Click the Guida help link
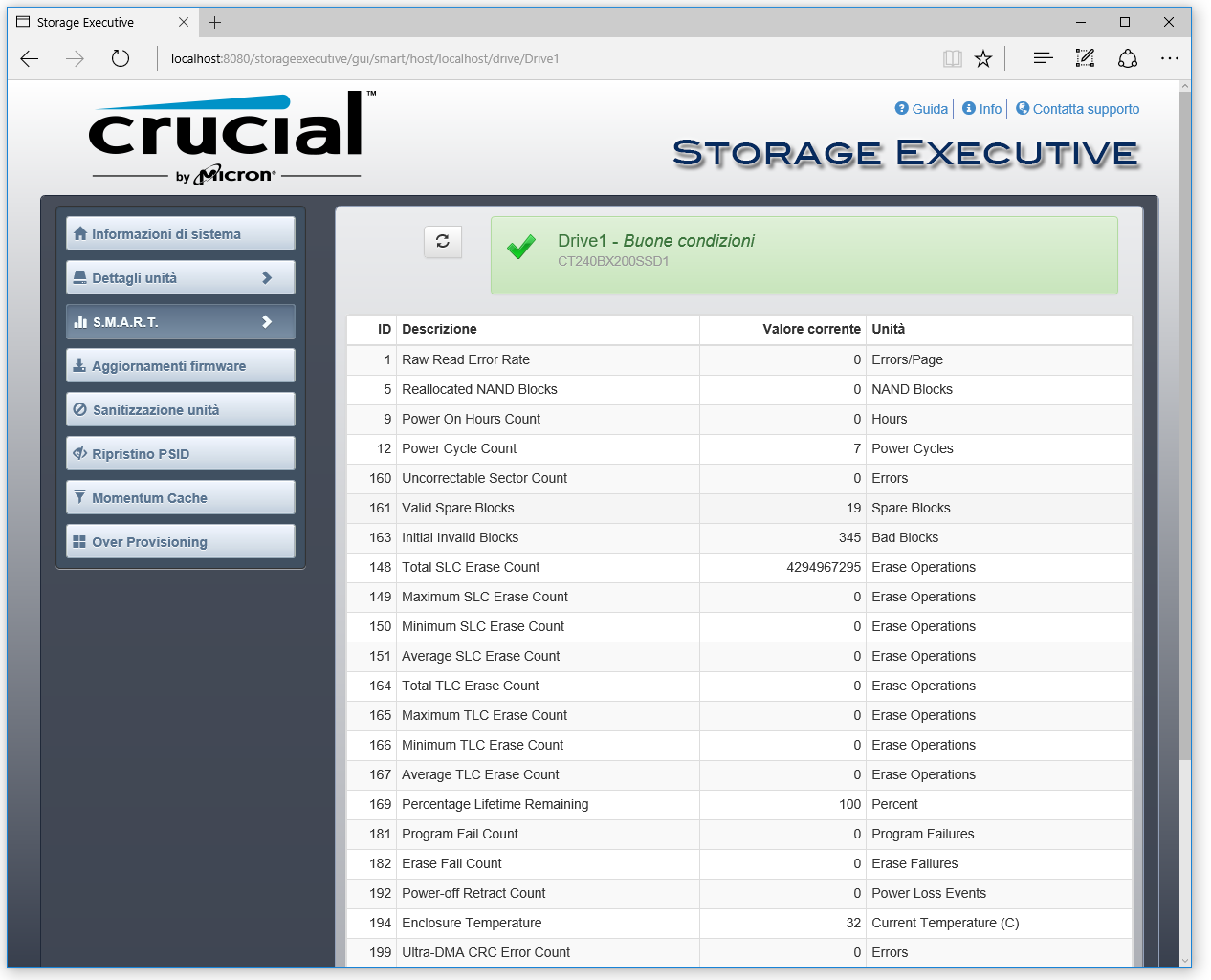Screen dimensions: 1211x980 coord(921,109)
